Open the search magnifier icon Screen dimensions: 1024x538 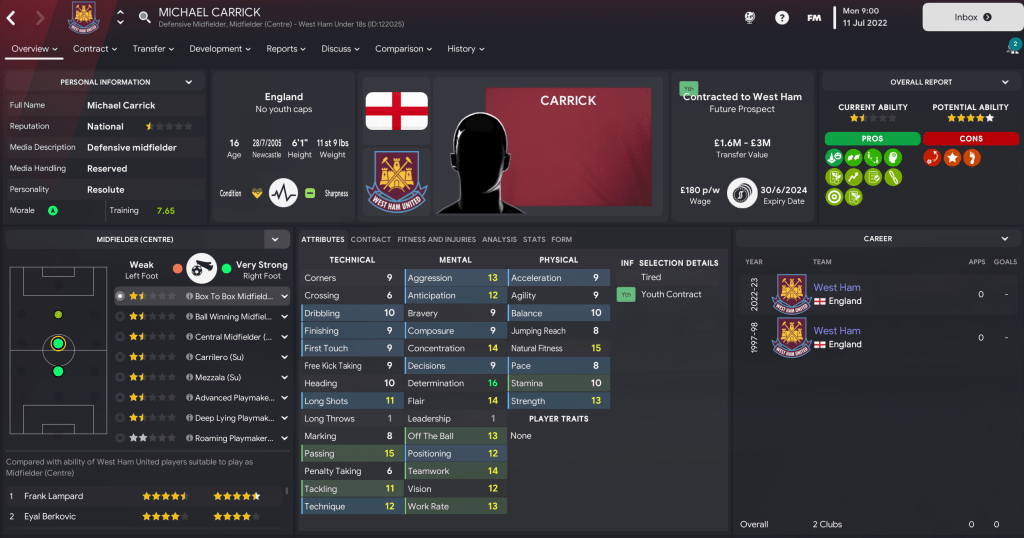[x=144, y=17]
